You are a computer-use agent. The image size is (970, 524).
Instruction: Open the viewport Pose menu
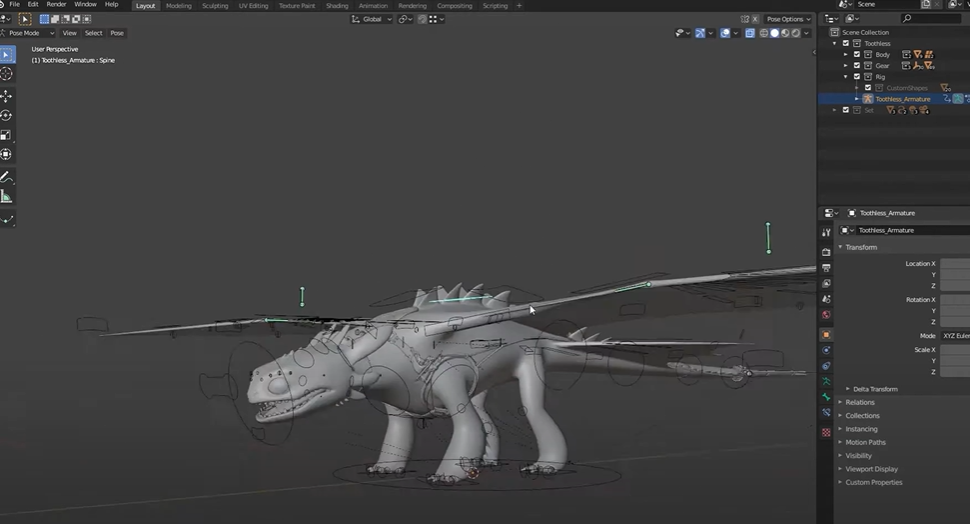coord(117,33)
